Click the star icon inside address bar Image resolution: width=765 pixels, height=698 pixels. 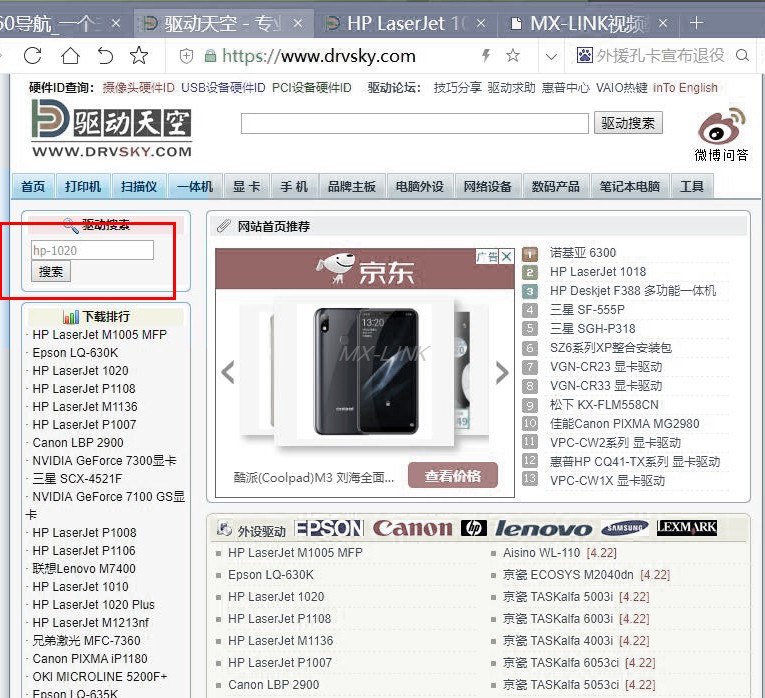(513, 56)
